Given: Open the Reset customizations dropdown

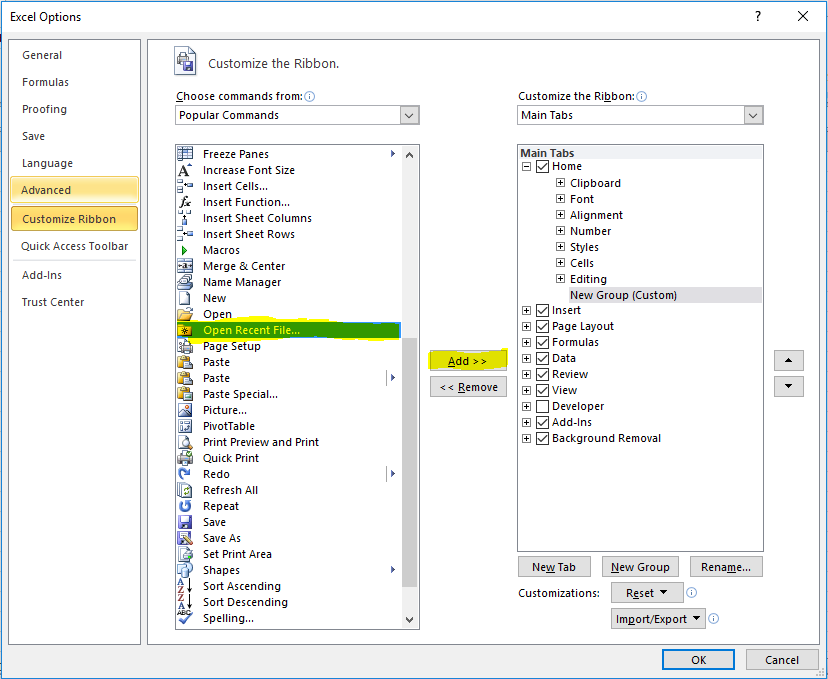Looking at the screenshot, I should (x=647, y=593).
